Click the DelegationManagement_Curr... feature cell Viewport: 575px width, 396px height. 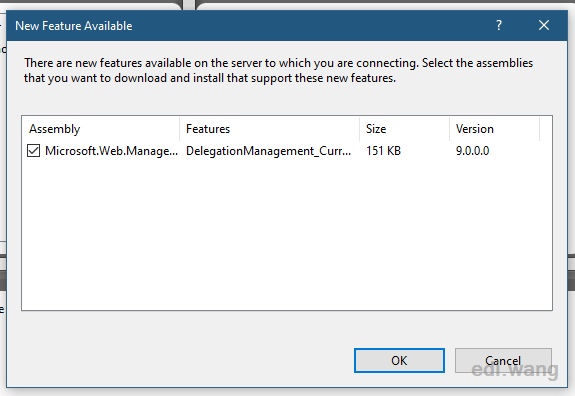[x=268, y=151]
